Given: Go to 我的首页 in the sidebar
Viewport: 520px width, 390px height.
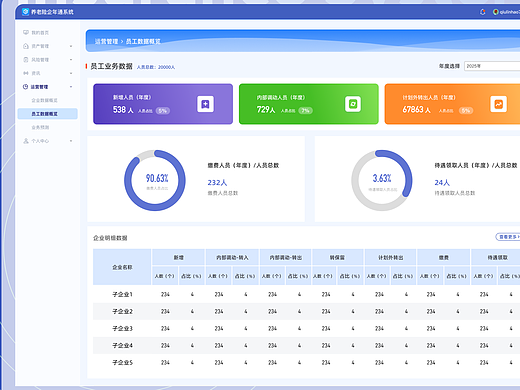Looking at the screenshot, I should (40, 33).
